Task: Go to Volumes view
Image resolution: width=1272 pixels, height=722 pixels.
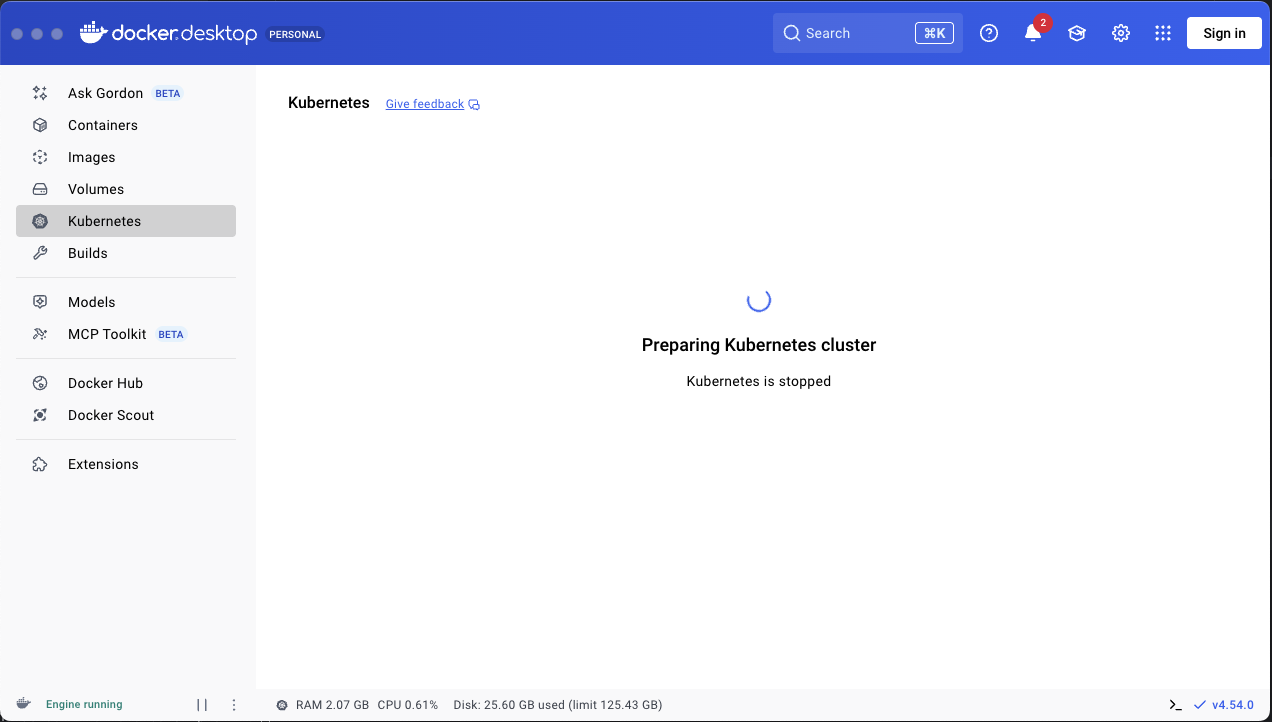Action: click(126, 189)
